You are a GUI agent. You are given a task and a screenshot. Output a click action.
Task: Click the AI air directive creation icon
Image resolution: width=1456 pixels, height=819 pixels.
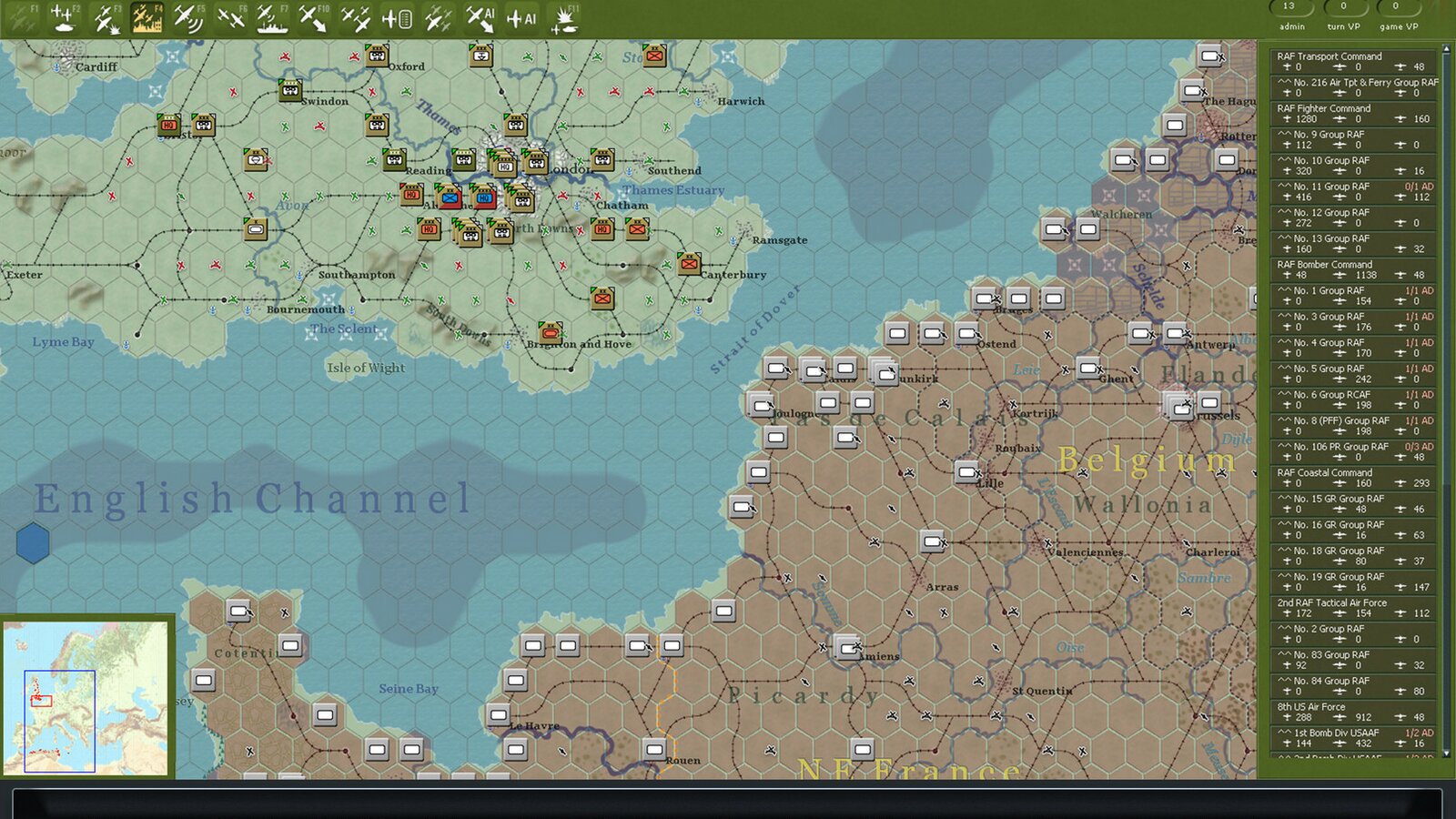click(481, 16)
